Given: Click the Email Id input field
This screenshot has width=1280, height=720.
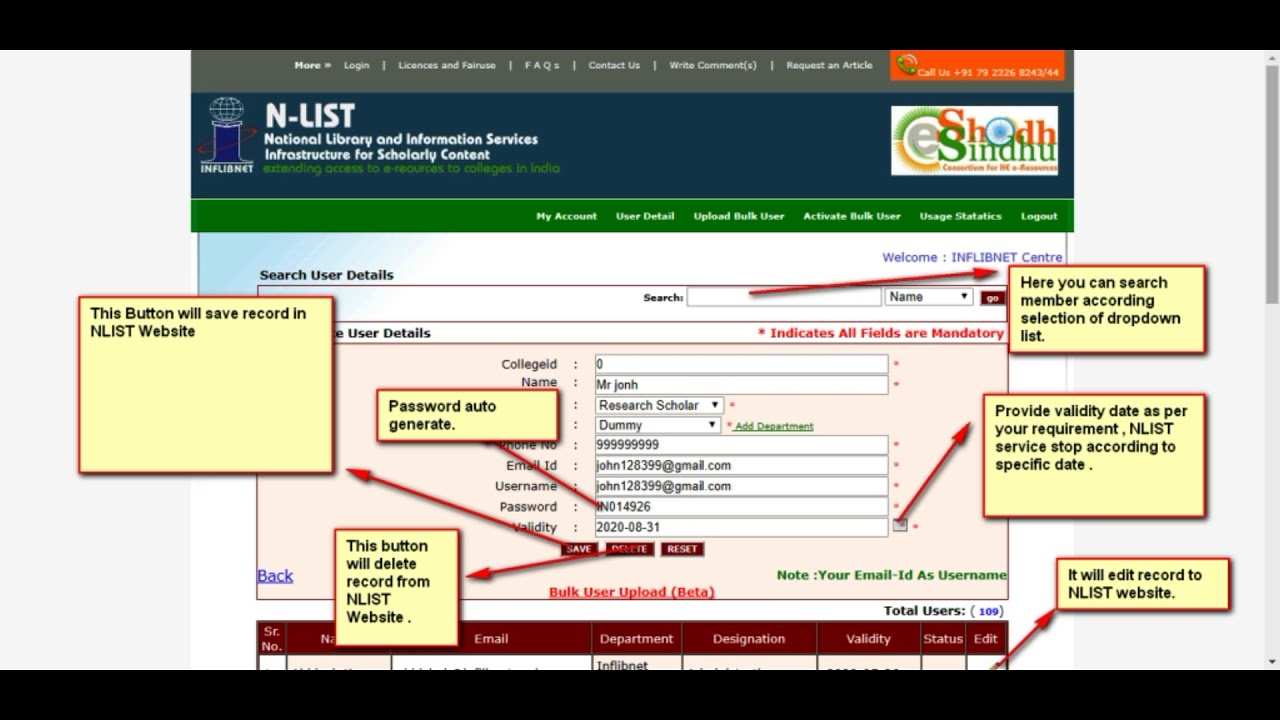Looking at the screenshot, I should [x=741, y=465].
